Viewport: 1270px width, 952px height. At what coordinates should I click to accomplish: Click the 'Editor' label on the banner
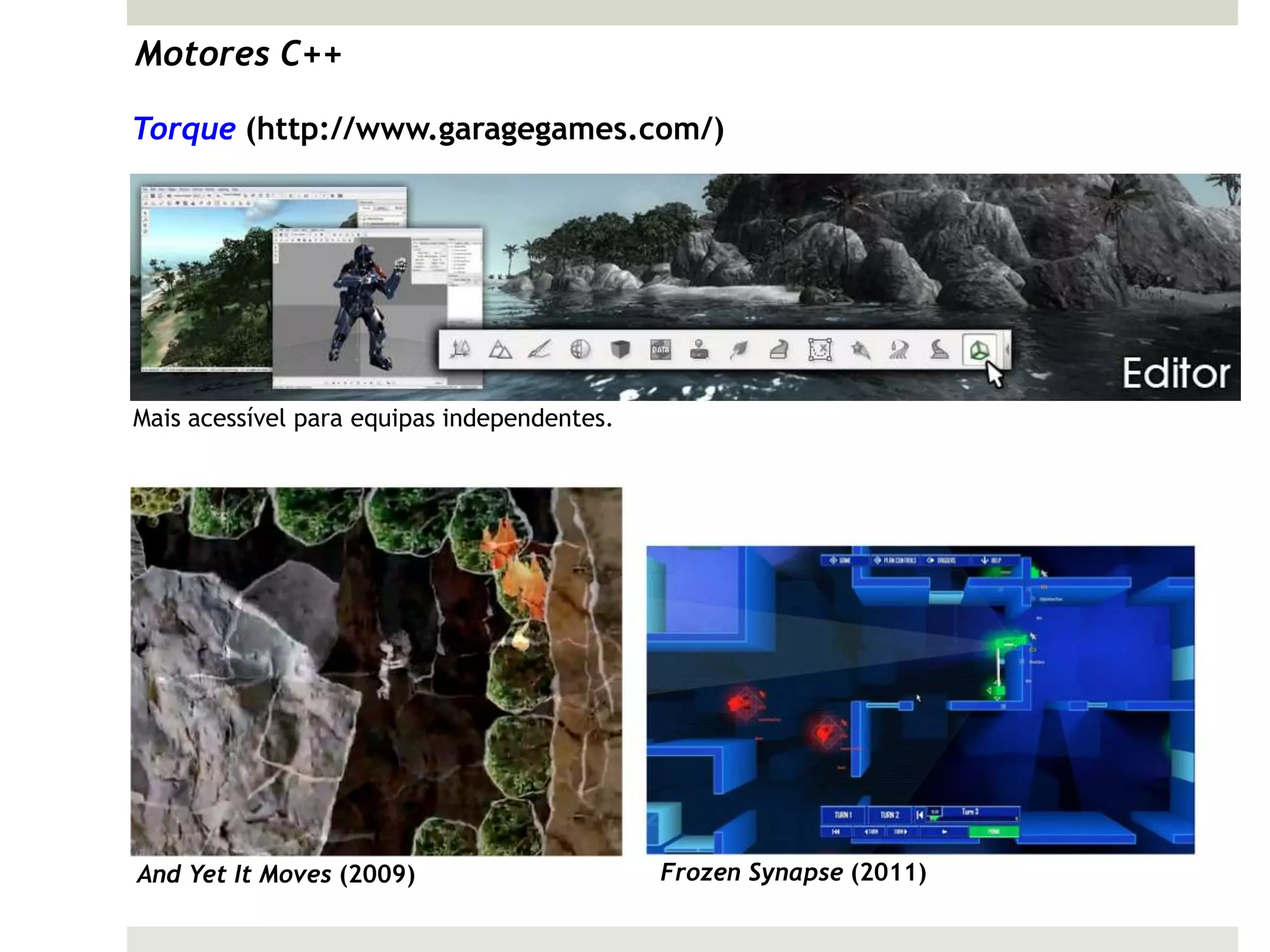point(1176,374)
